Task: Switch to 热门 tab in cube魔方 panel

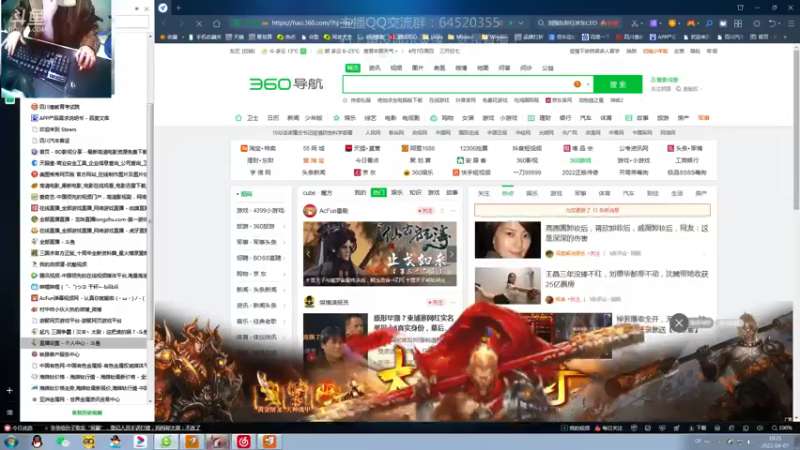Action: tap(378, 192)
